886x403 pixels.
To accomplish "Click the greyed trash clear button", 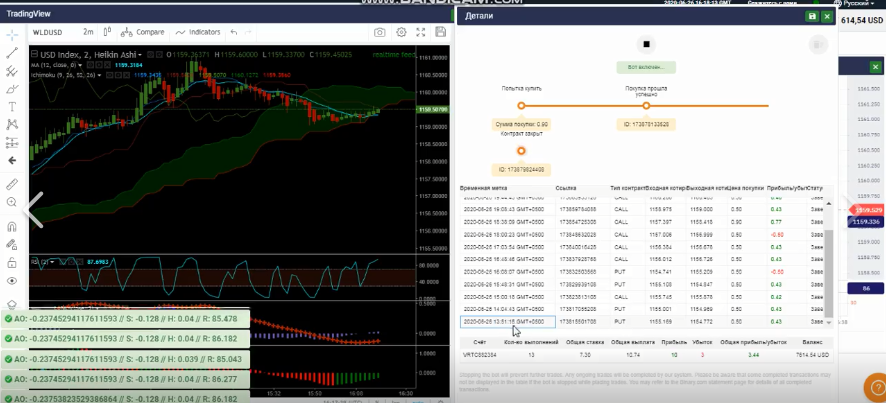I will 818,44.
